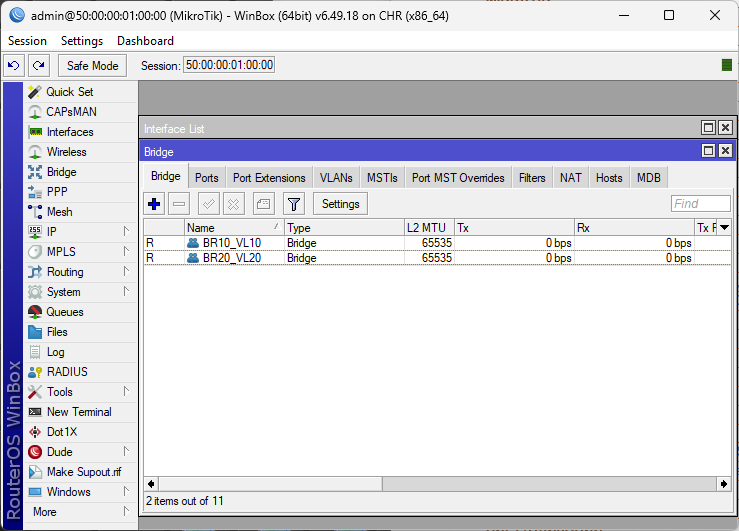Open Bridge in the sidebar menu

click(x=61, y=172)
